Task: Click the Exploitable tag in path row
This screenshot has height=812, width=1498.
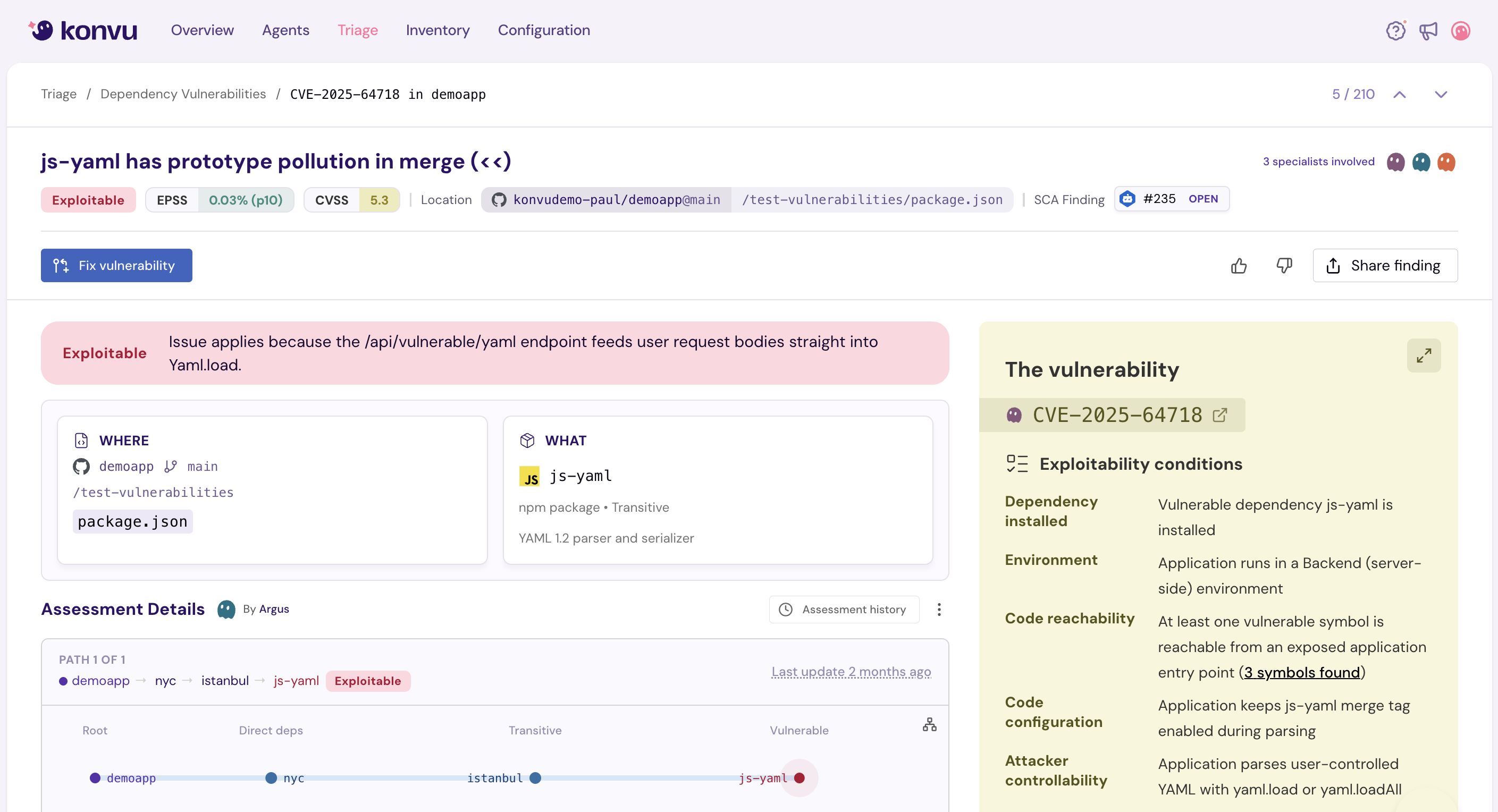Action: point(368,681)
